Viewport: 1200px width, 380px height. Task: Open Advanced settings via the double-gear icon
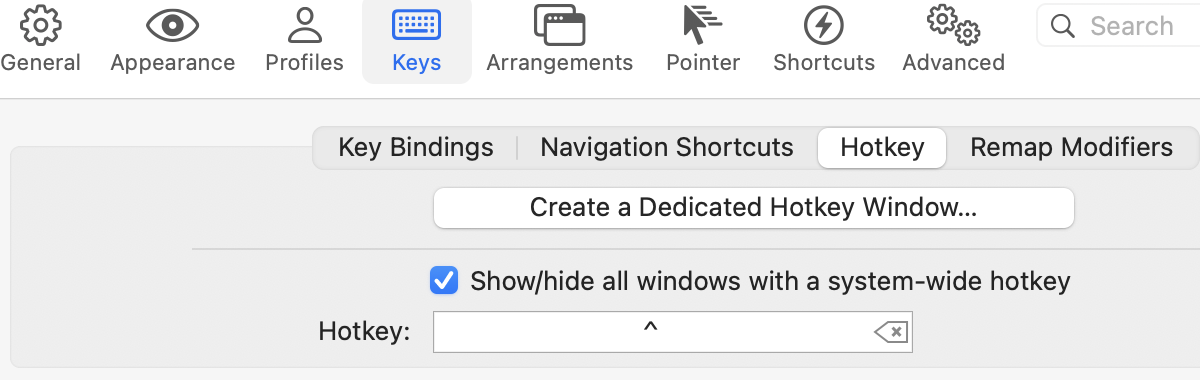(953, 26)
